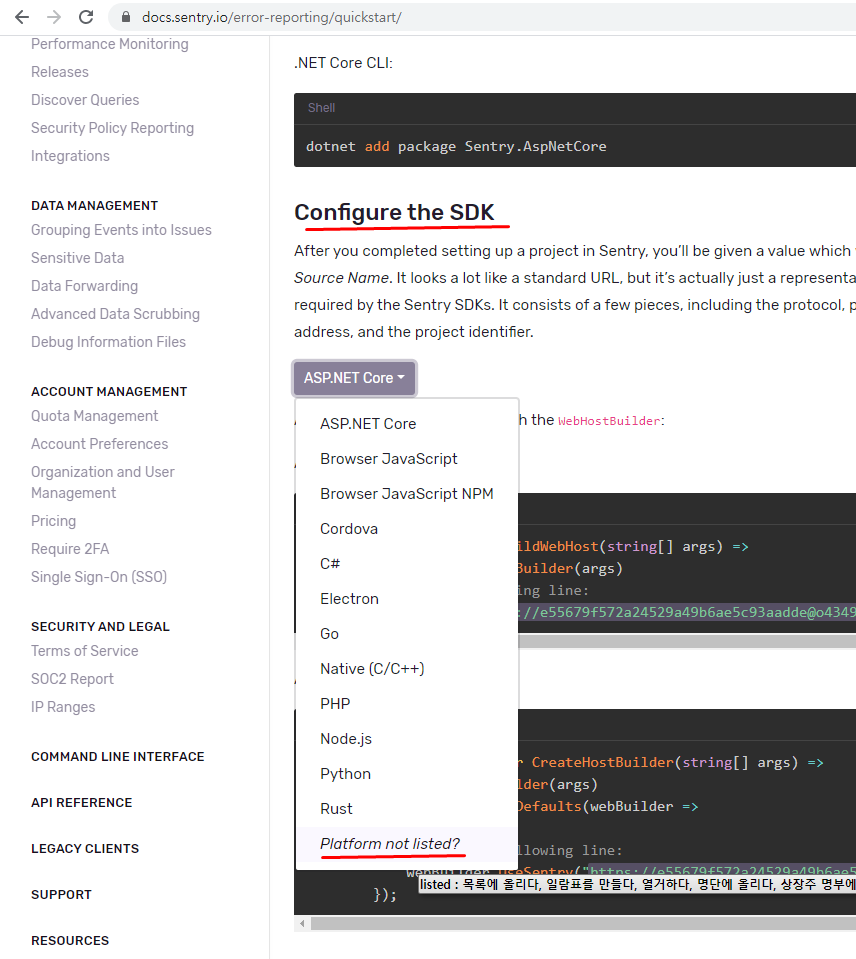Open Organization and User Management link
Viewport: 856px width, 959px height.
click(x=103, y=483)
